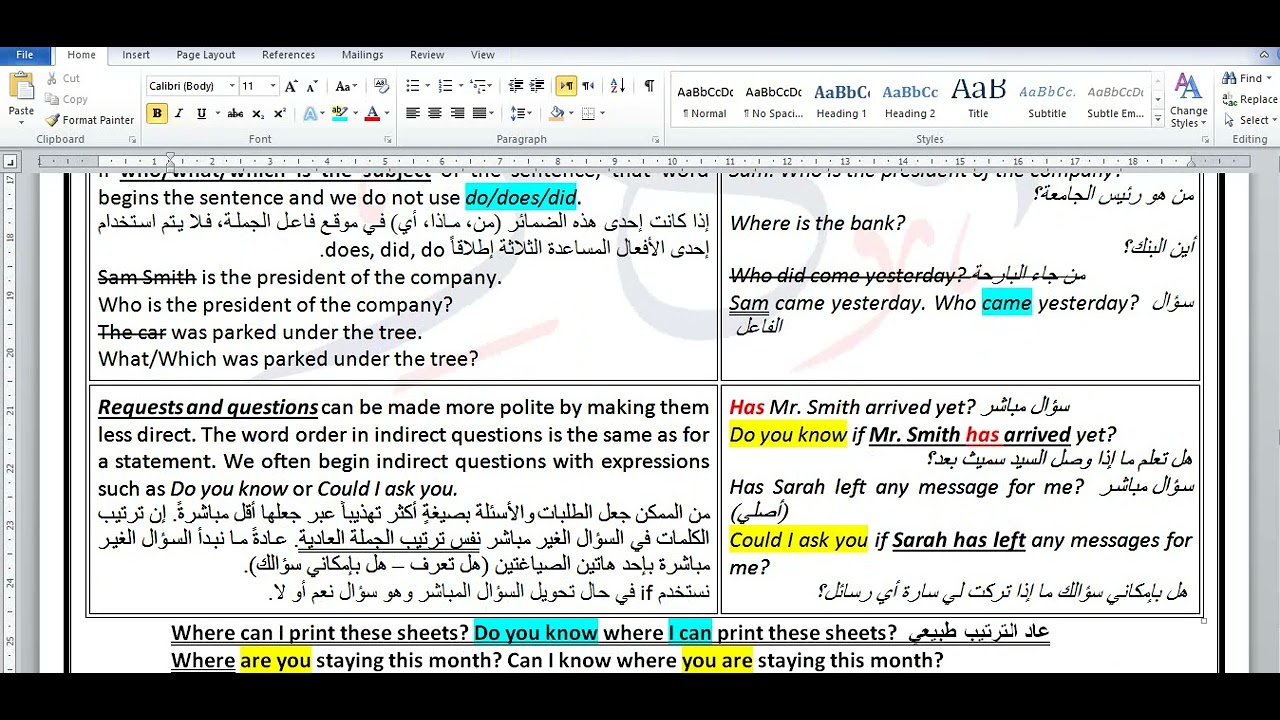Open the font size 11 dropdown

pos(274,86)
